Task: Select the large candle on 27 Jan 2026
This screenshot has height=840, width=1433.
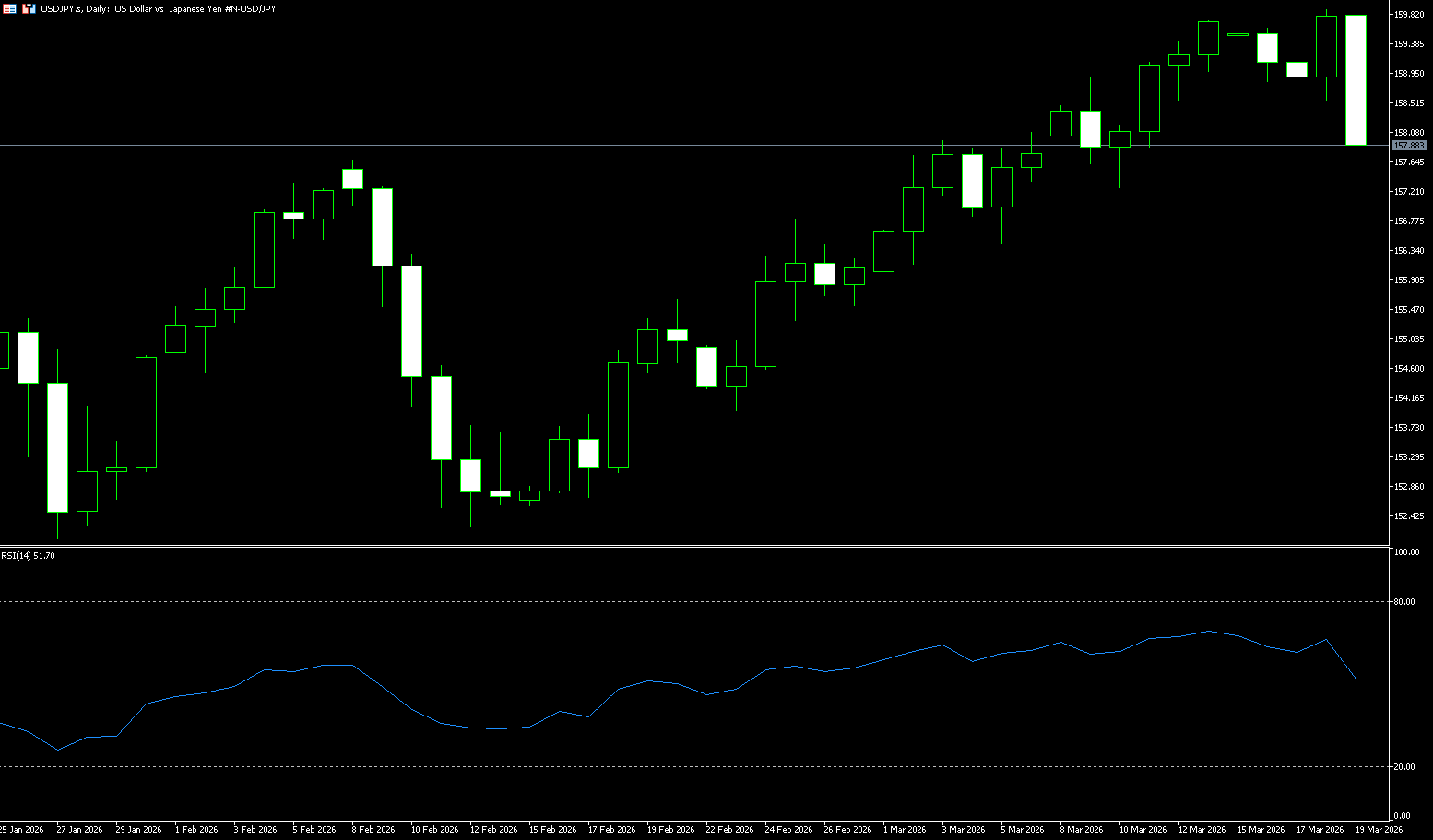Action: coord(57,447)
